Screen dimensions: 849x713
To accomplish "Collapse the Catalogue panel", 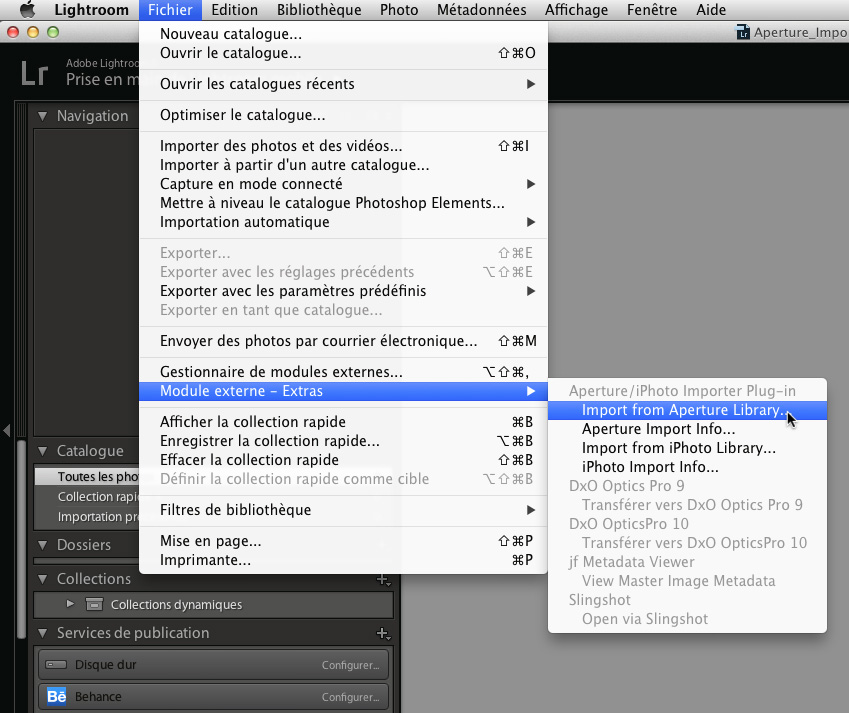I will (42, 450).
